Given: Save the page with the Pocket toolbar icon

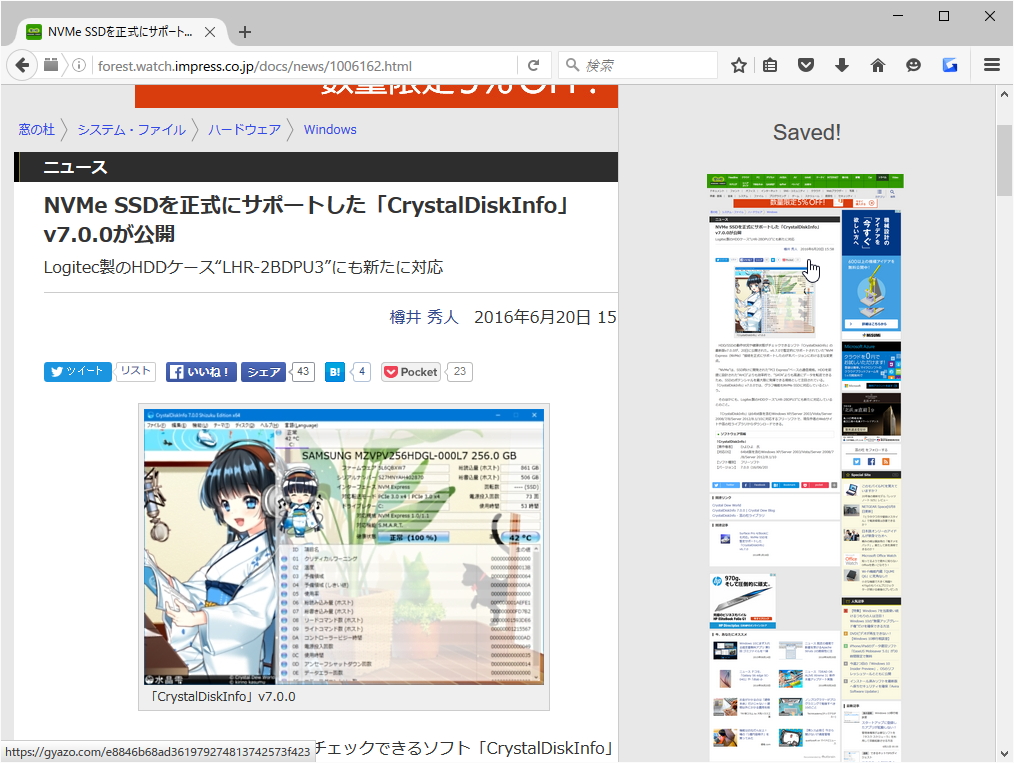Looking at the screenshot, I should coord(806,64).
